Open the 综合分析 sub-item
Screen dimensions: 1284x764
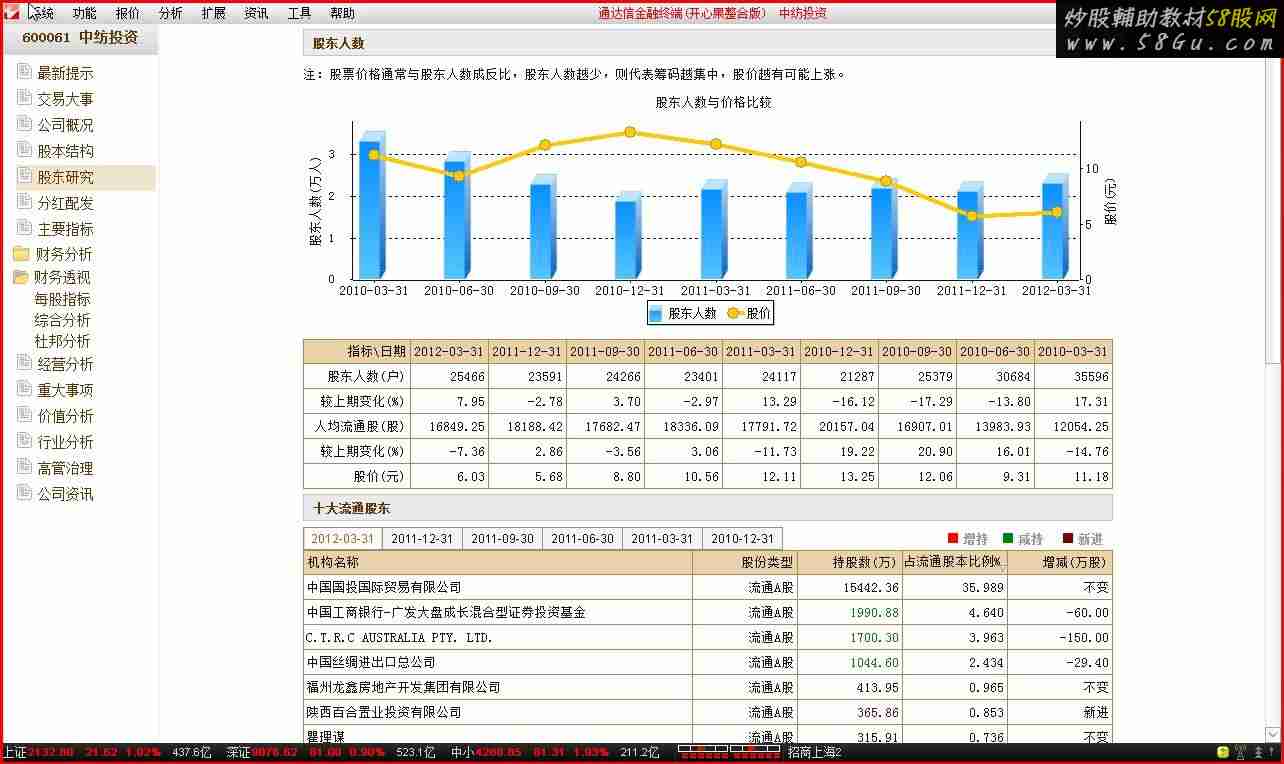62,320
